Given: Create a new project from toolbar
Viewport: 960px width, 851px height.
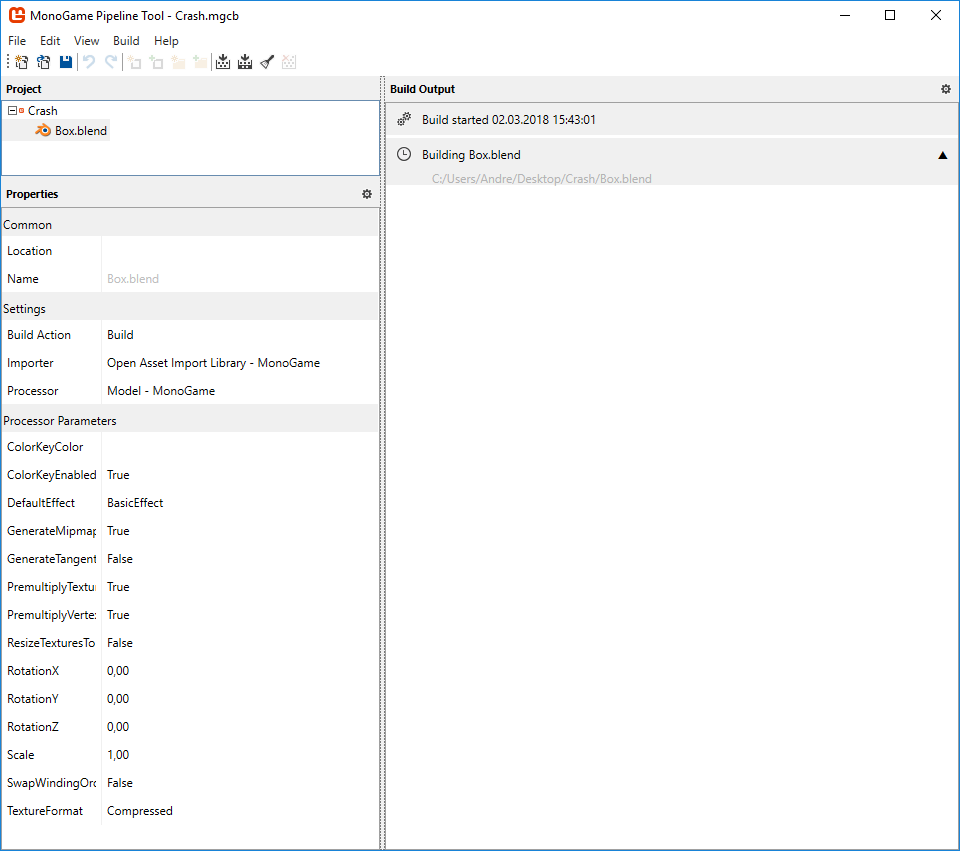Looking at the screenshot, I should click(20, 62).
